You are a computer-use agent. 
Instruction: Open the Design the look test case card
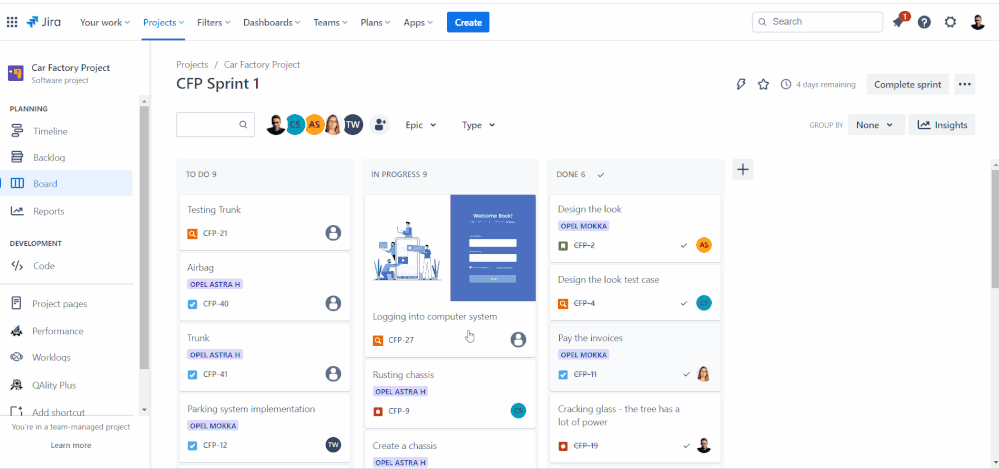click(635, 292)
